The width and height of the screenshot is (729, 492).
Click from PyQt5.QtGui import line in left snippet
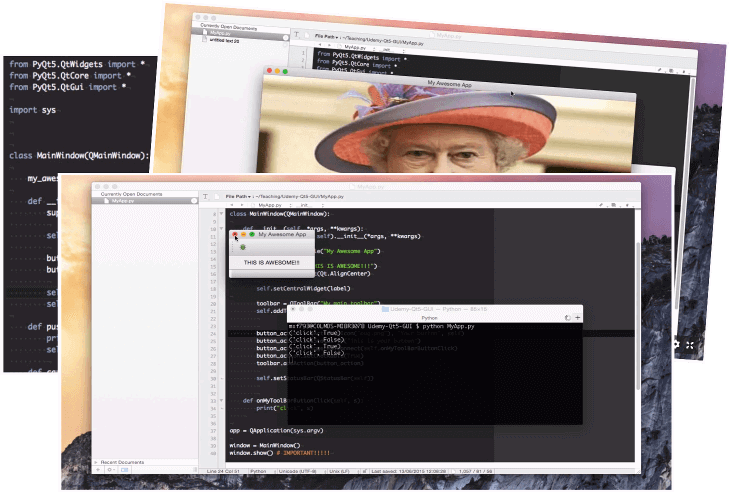pyautogui.click(x=68, y=87)
